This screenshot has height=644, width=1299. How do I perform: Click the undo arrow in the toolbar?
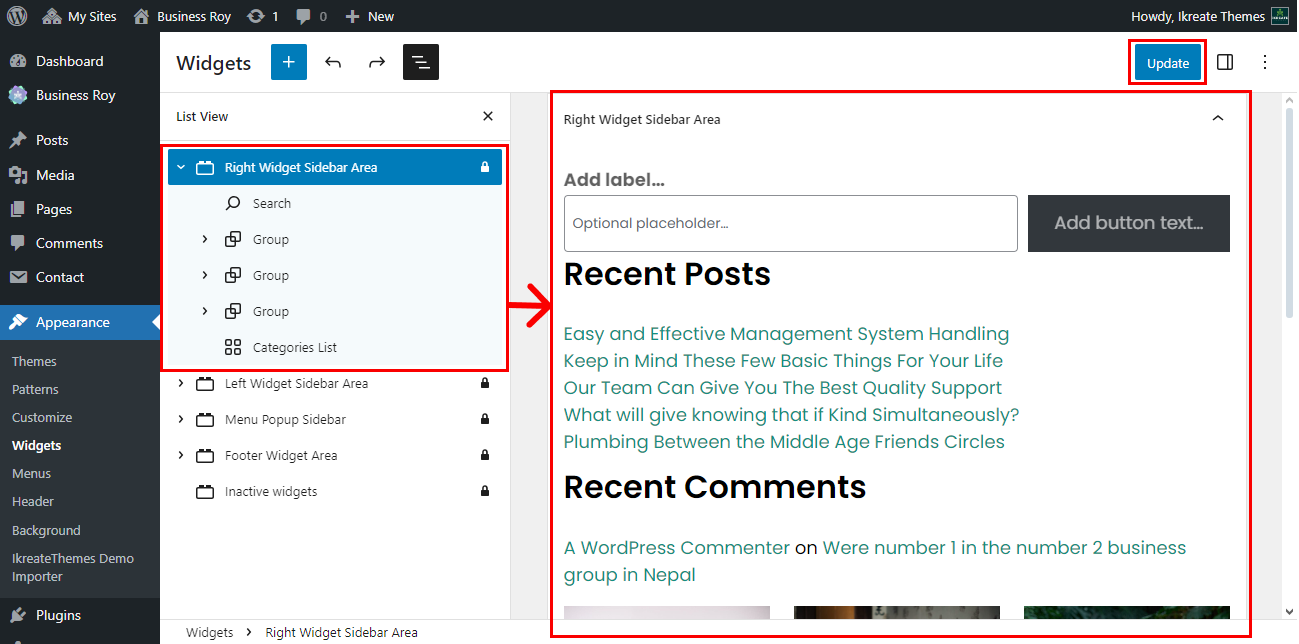(x=333, y=62)
